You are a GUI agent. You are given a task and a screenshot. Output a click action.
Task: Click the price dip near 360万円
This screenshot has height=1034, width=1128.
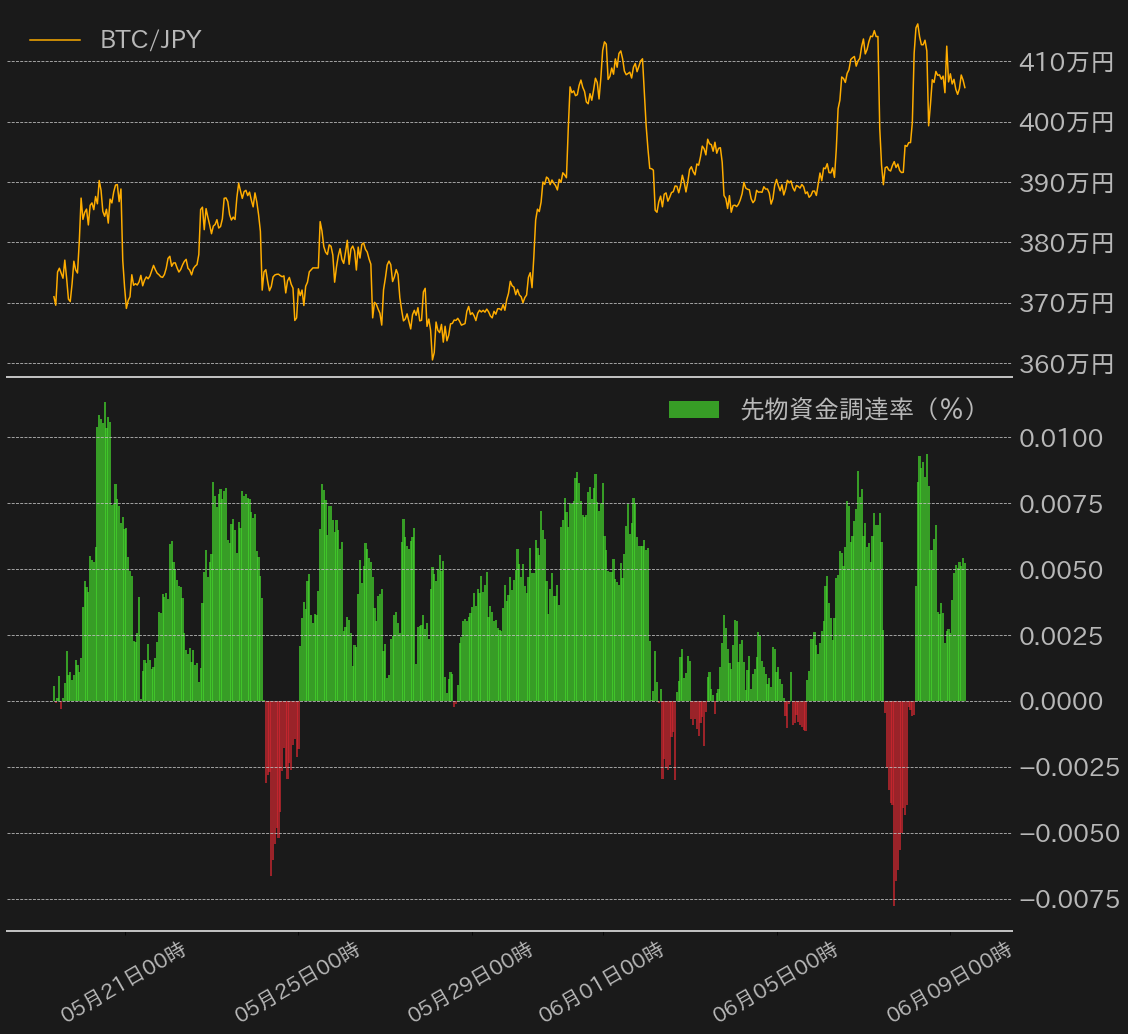pyautogui.click(x=430, y=357)
